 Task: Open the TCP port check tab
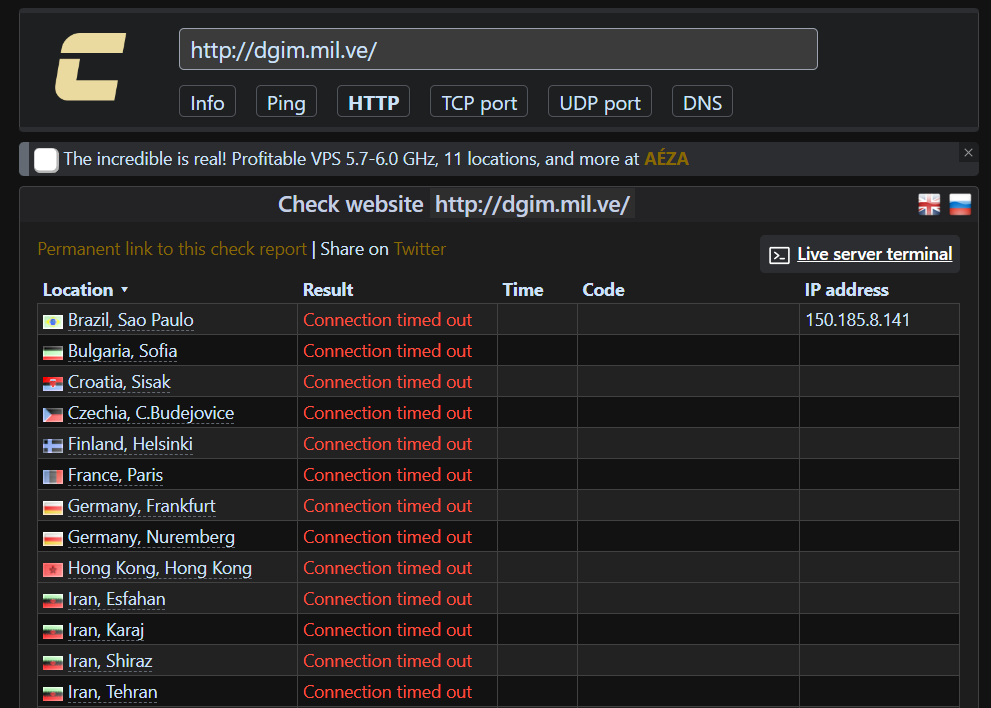[x=479, y=102]
